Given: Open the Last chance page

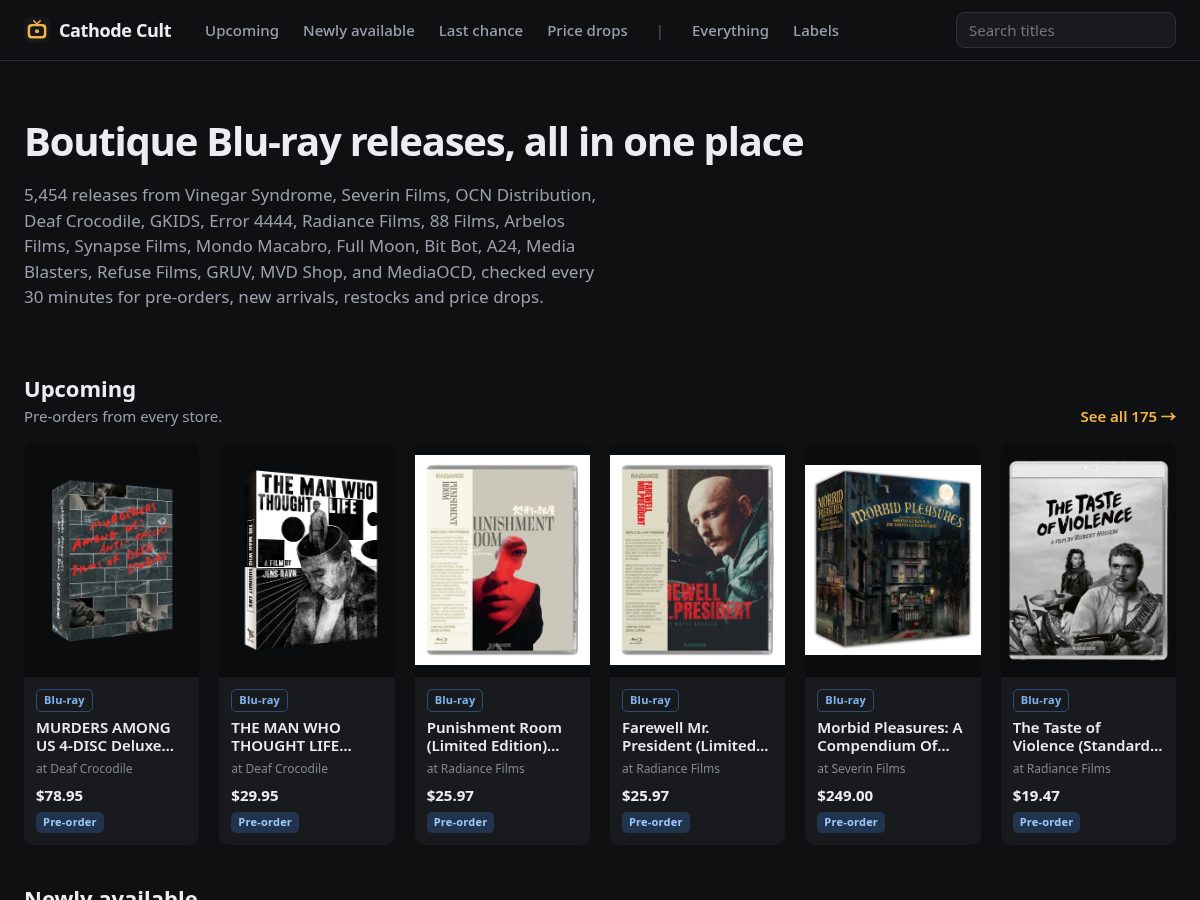Looking at the screenshot, I should pyautogui.click(x=481, y=31).
